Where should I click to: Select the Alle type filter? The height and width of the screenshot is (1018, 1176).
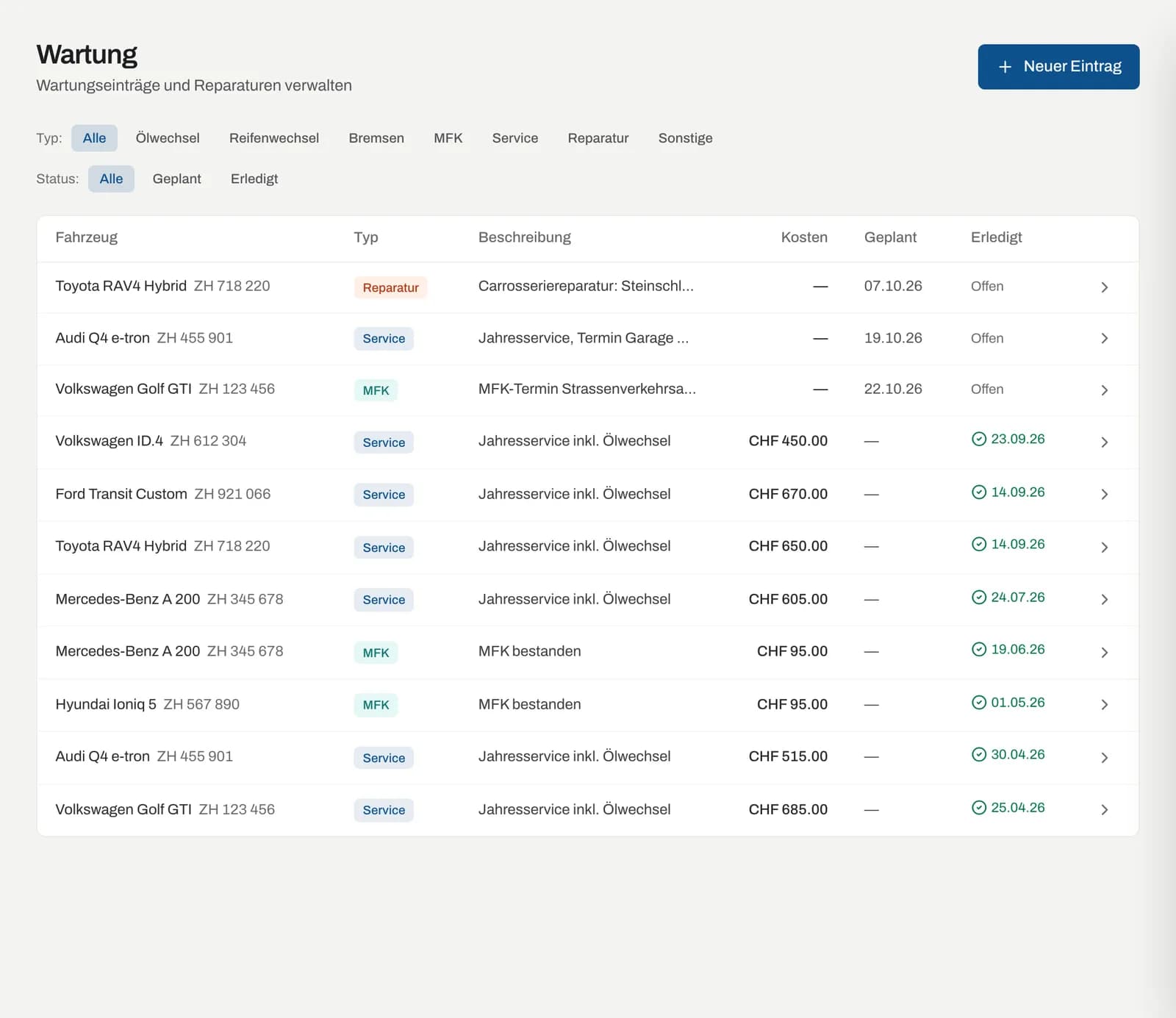[x=94, y=138]
